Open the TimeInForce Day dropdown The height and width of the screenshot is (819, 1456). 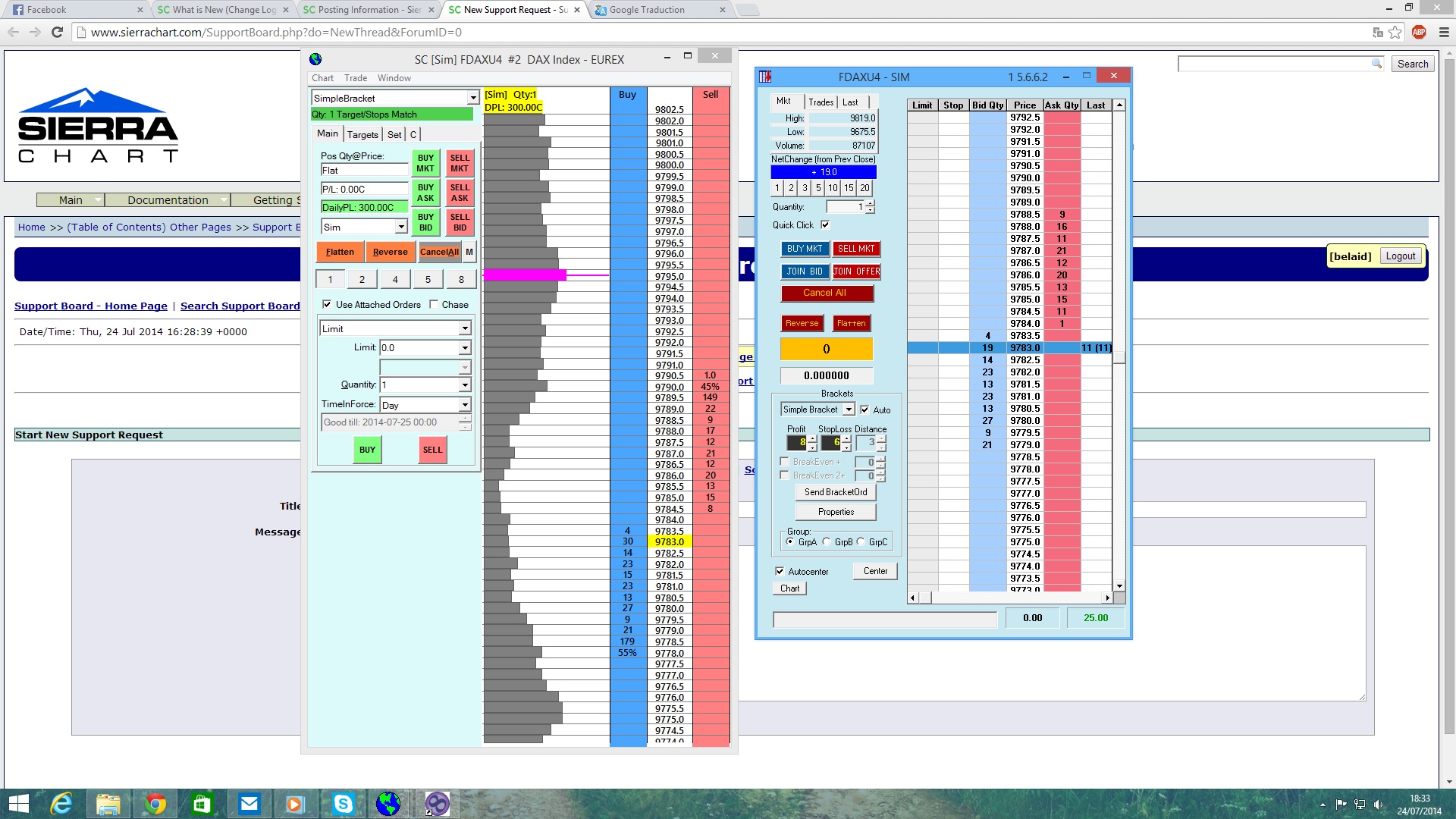464,405
